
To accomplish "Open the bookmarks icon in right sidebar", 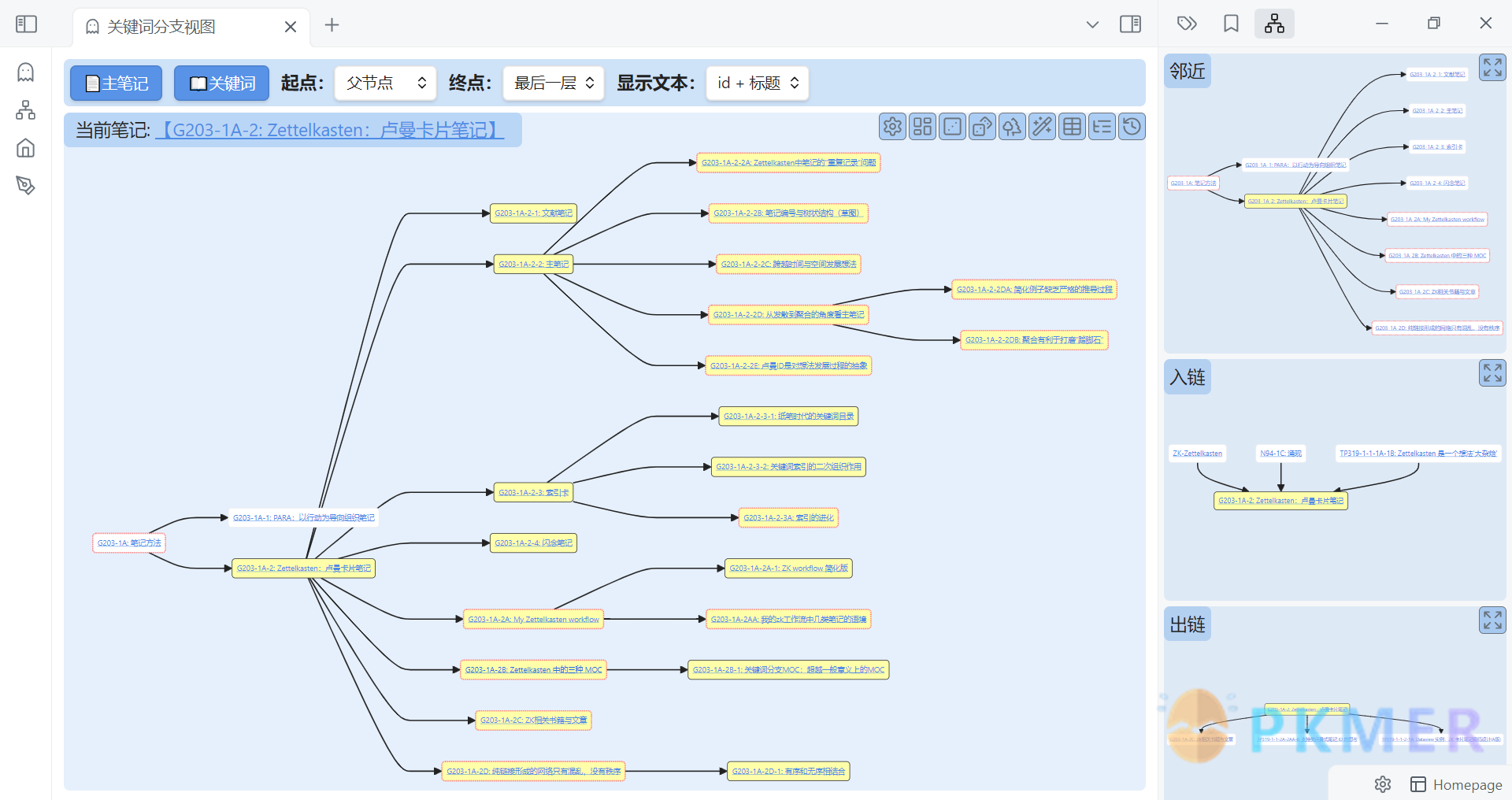I will pos(1231,24).
